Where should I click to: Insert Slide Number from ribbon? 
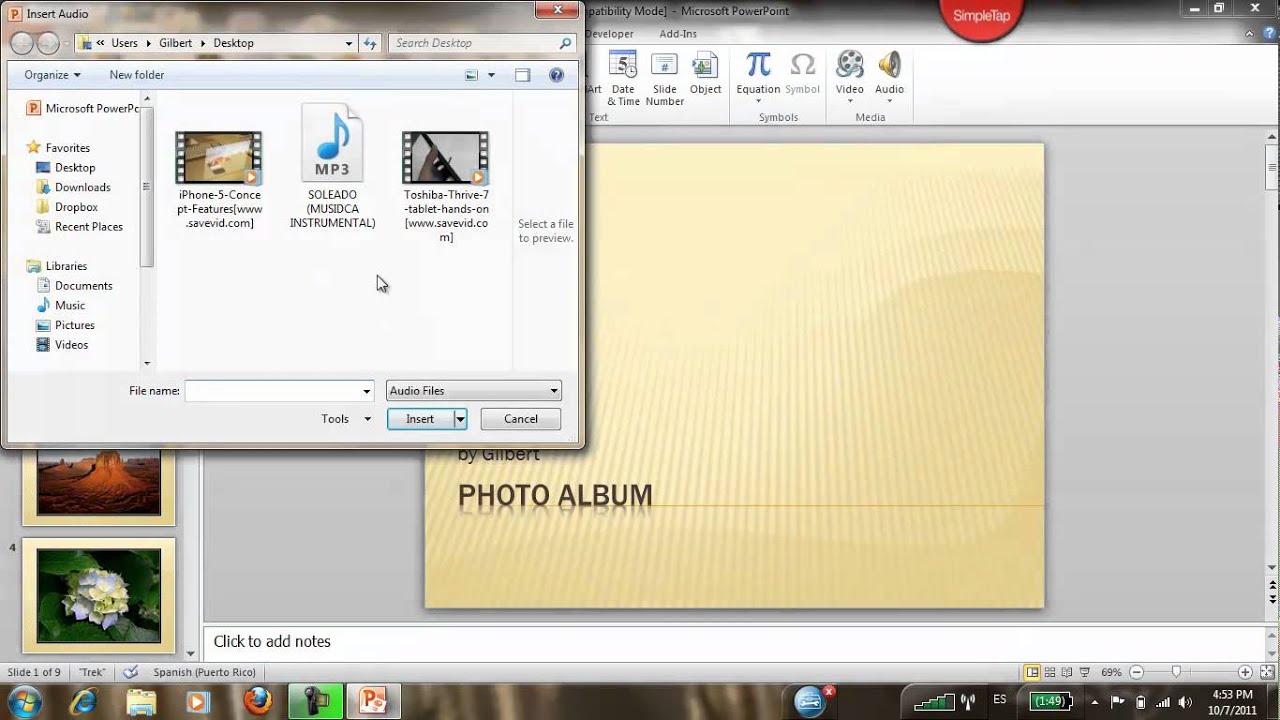(665, 79)
